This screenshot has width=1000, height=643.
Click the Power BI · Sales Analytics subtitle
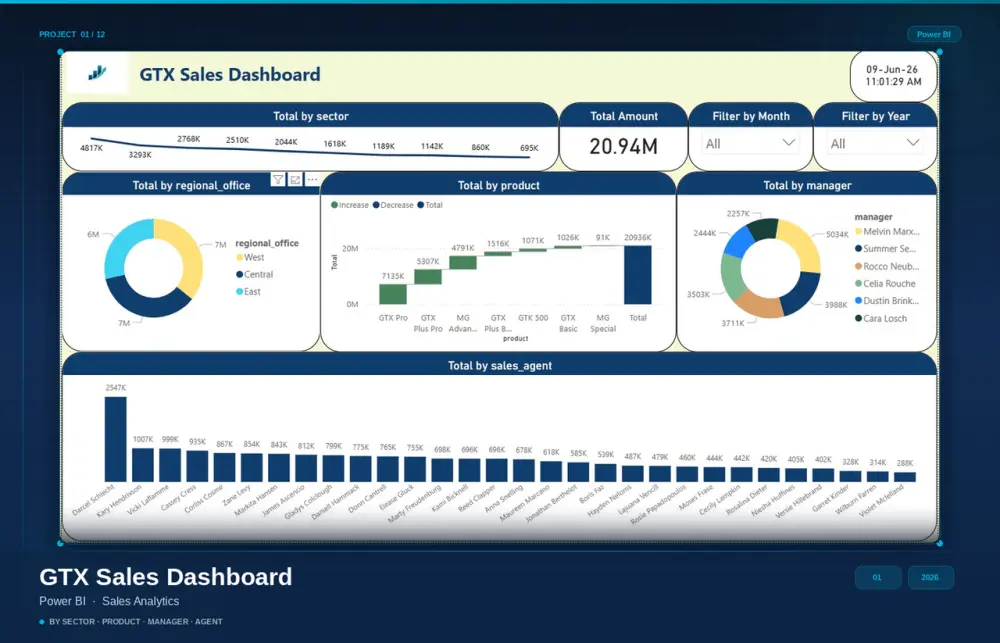109,601
